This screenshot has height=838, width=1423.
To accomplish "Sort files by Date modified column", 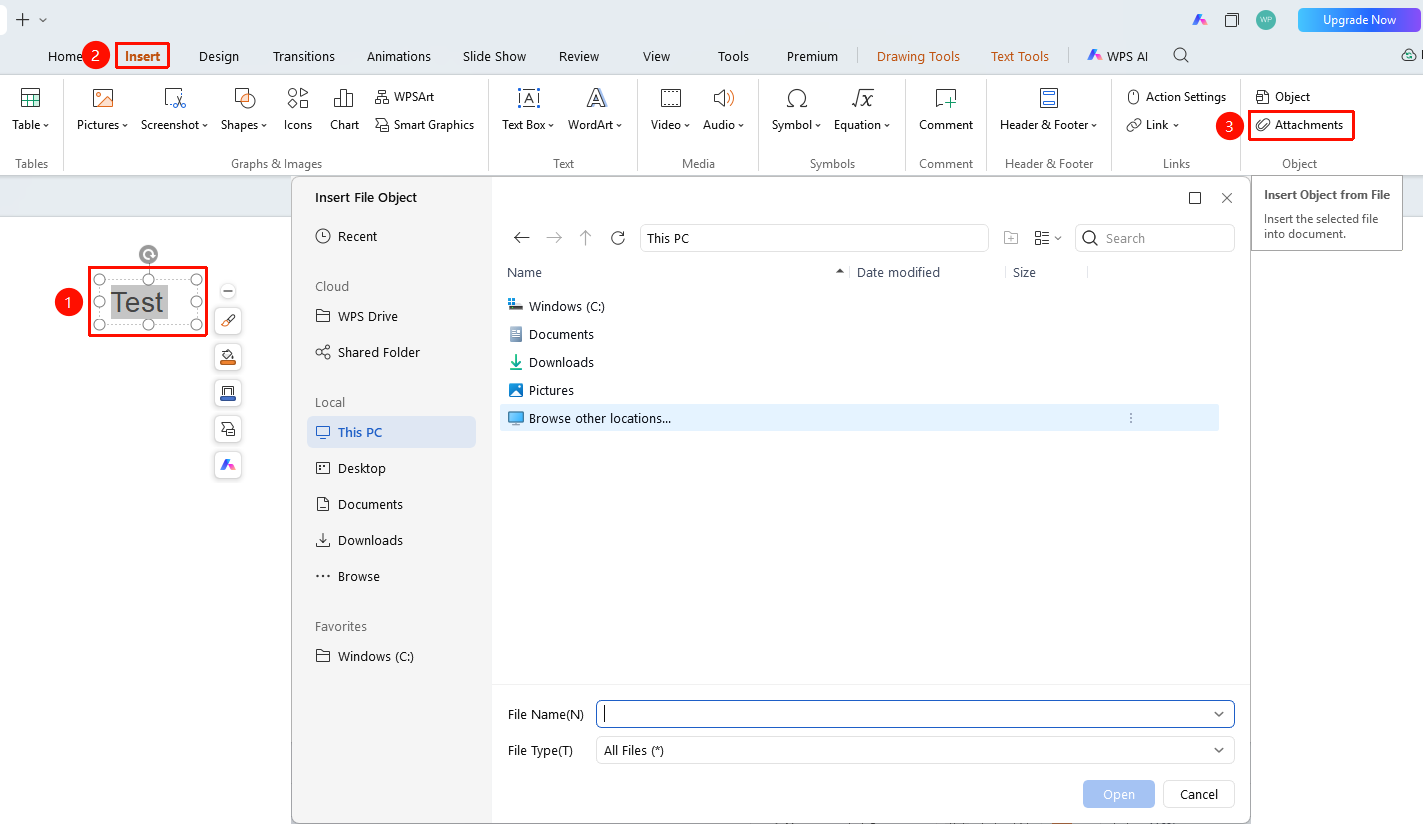I will point(898,272).
